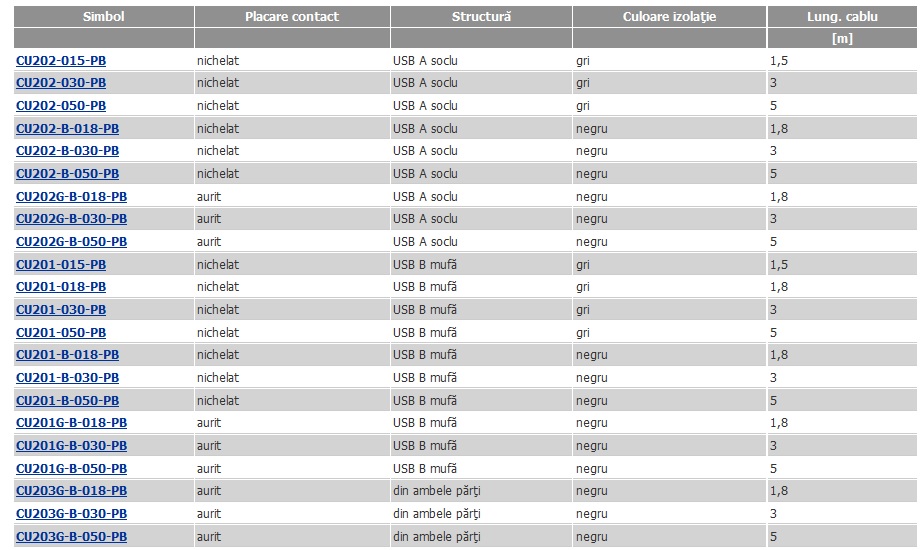
Task: Click the Placare contact column header
Action: (292, 16)
